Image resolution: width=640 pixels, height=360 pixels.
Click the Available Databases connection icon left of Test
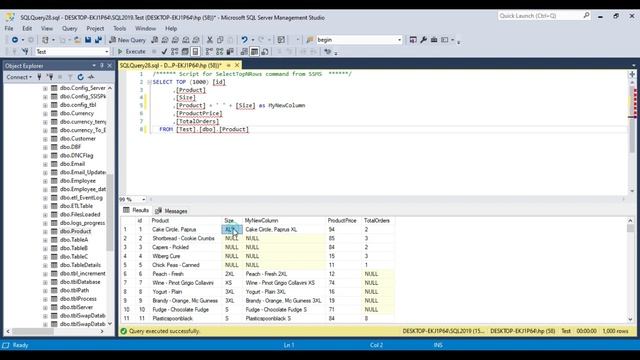click(25, 51)
